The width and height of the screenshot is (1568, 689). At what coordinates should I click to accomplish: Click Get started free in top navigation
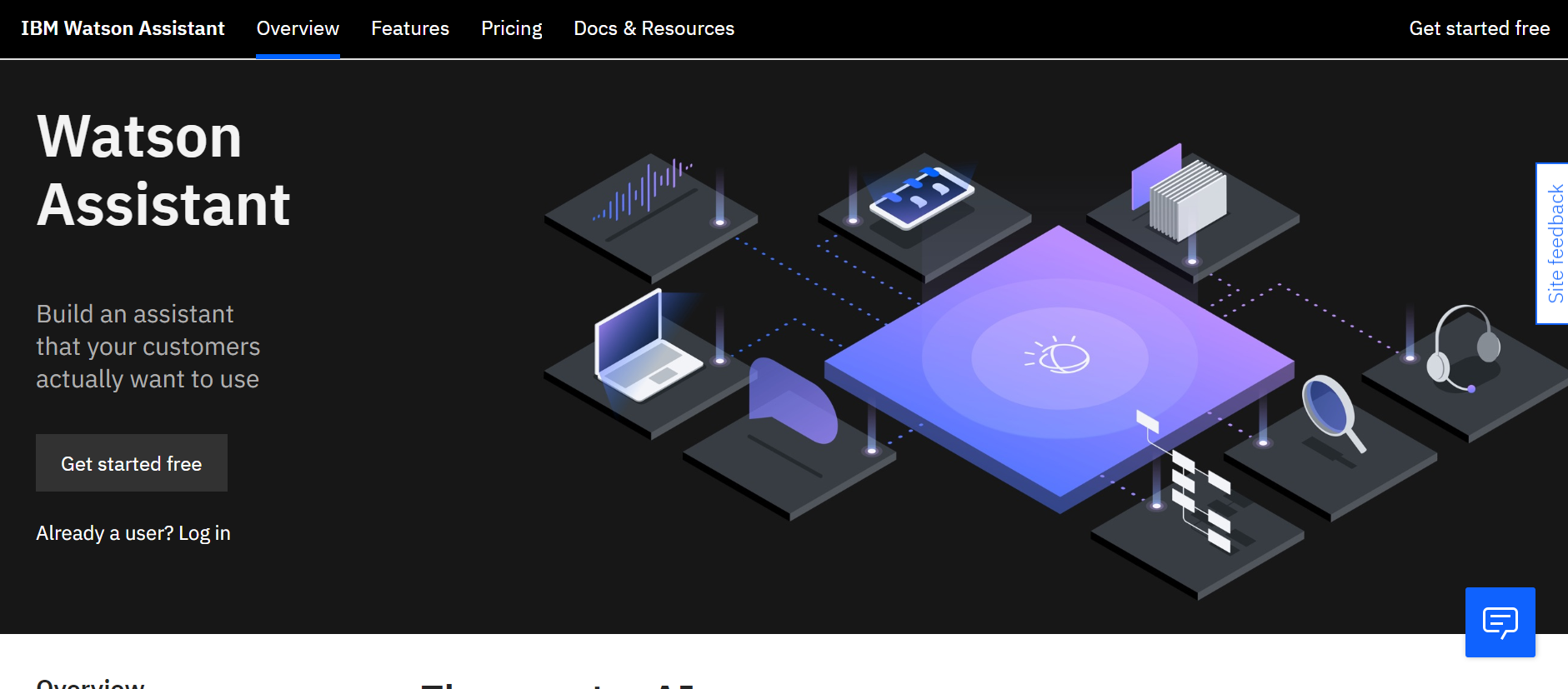1479,28
